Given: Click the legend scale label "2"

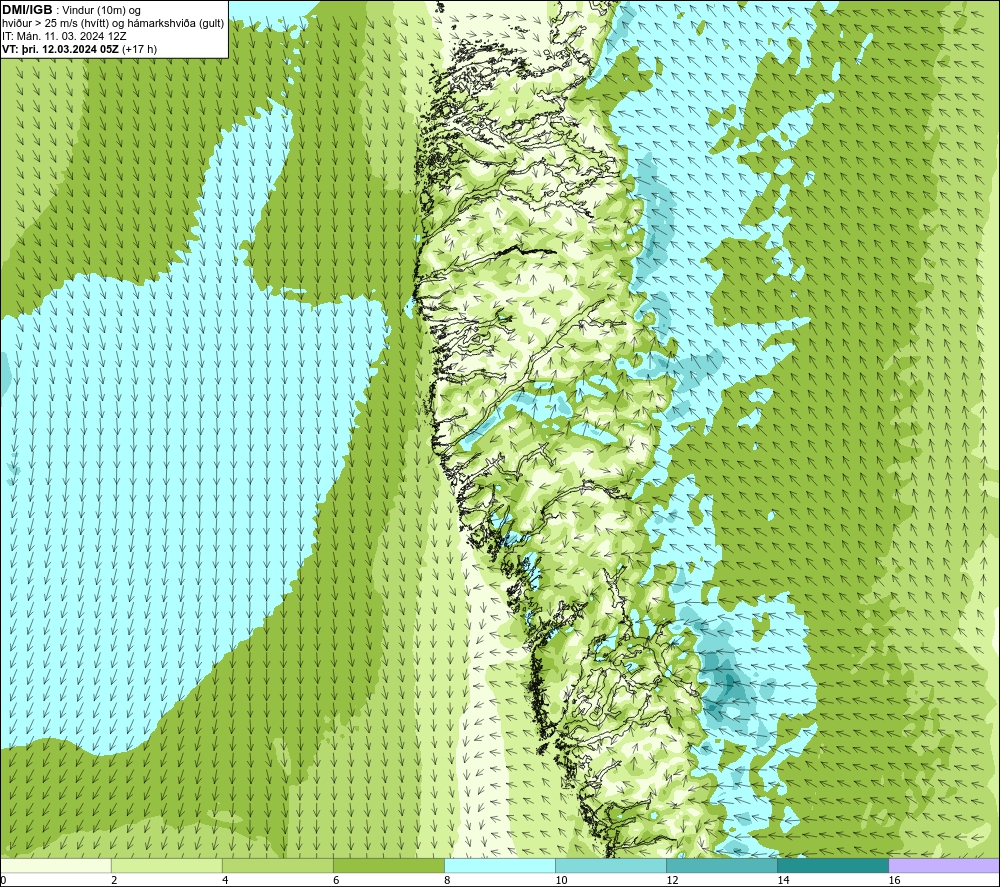Looking at the screenshot, I should click(x=114, y=881).
